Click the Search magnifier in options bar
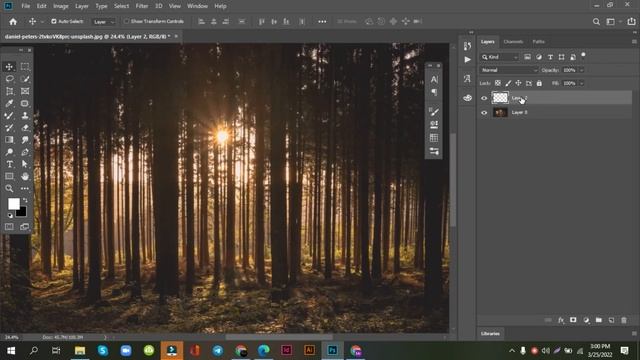The width and height of the screenshot is (640, 360). (x=596, y=22)
